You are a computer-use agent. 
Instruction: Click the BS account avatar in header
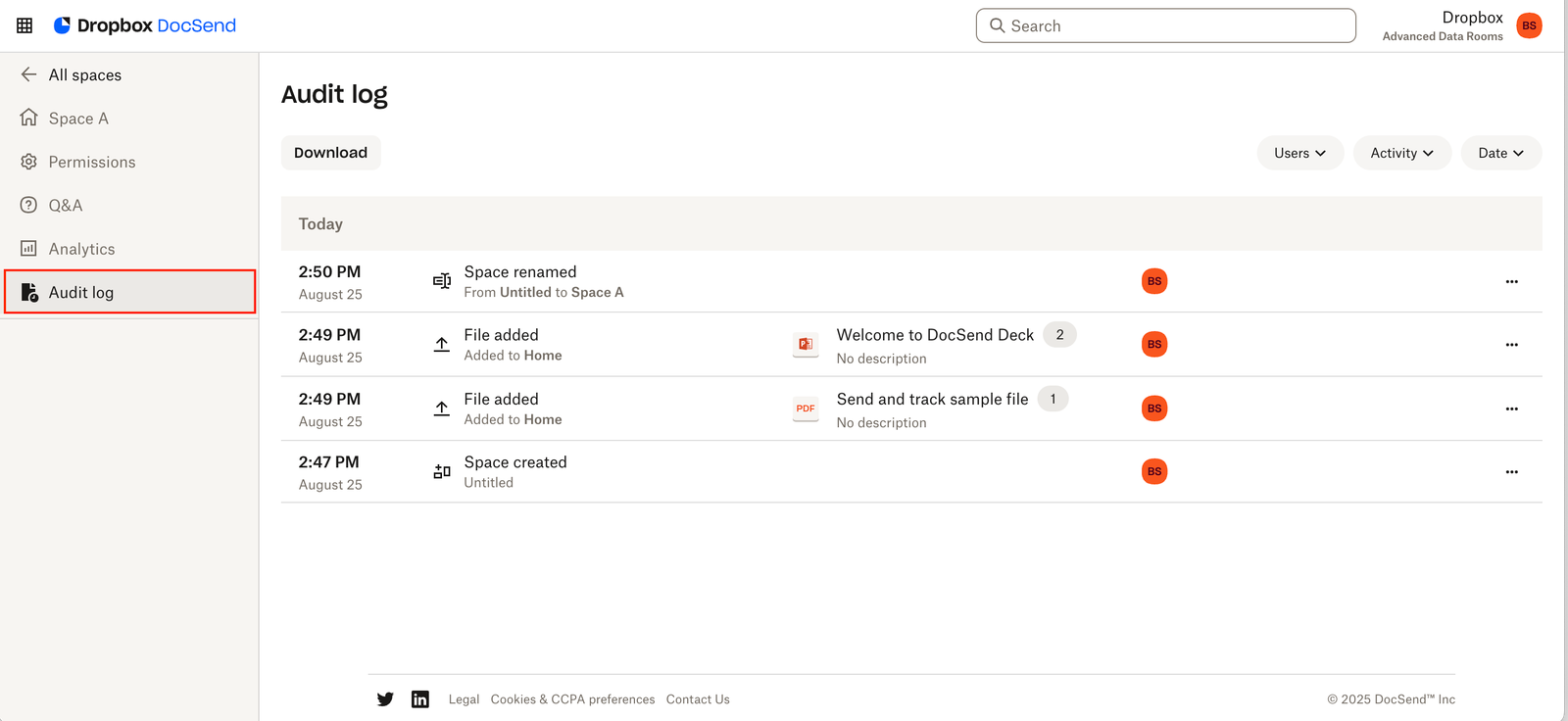[x=1529, y=25]
